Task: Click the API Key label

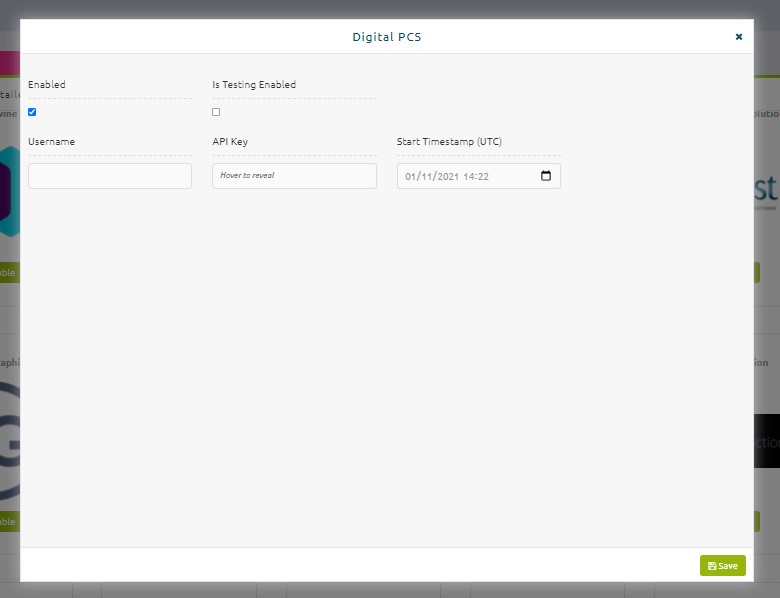Action: pyautogui.click(x=230, y=142)
